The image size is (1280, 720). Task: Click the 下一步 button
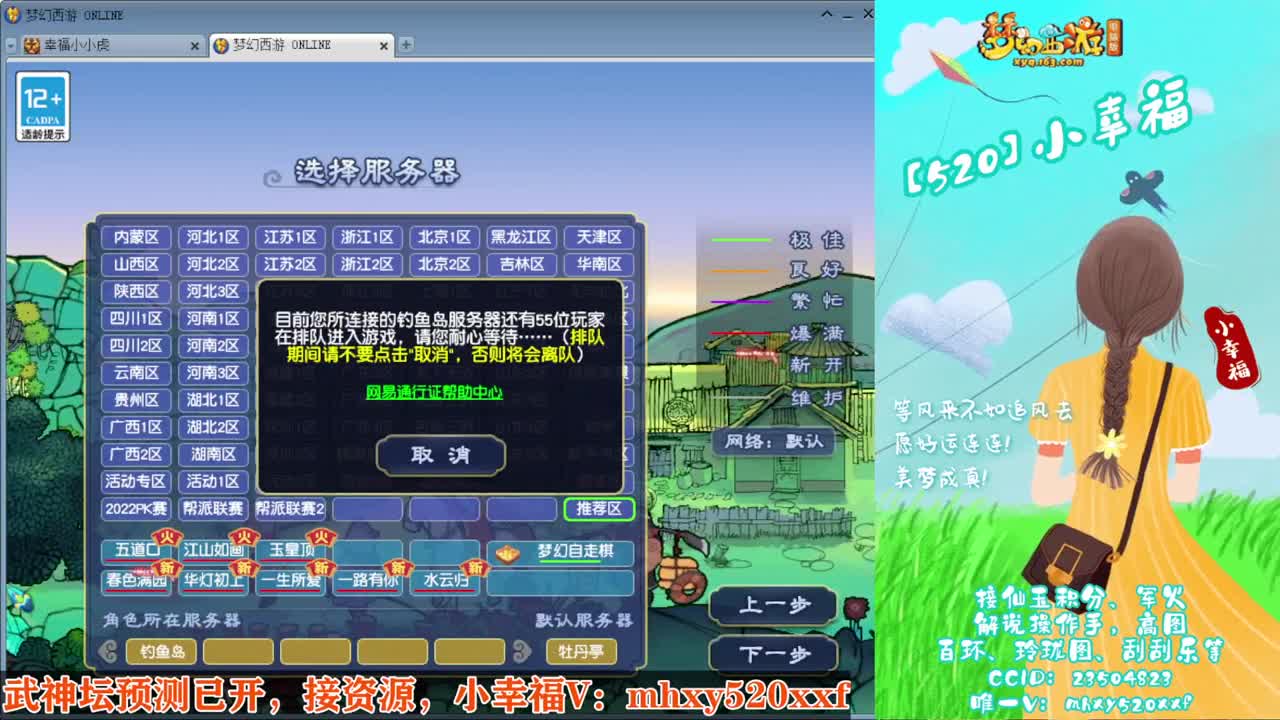(773, 655)
